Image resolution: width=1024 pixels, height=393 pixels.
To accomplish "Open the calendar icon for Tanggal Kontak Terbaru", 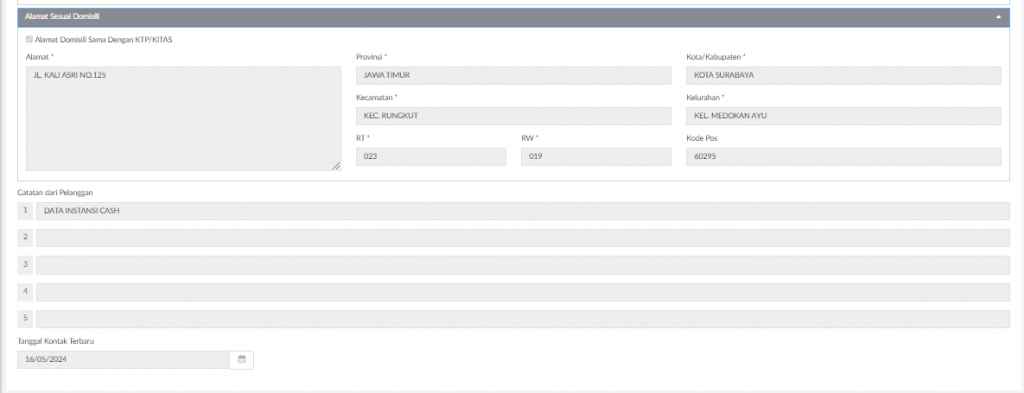I will coord(242,360).
